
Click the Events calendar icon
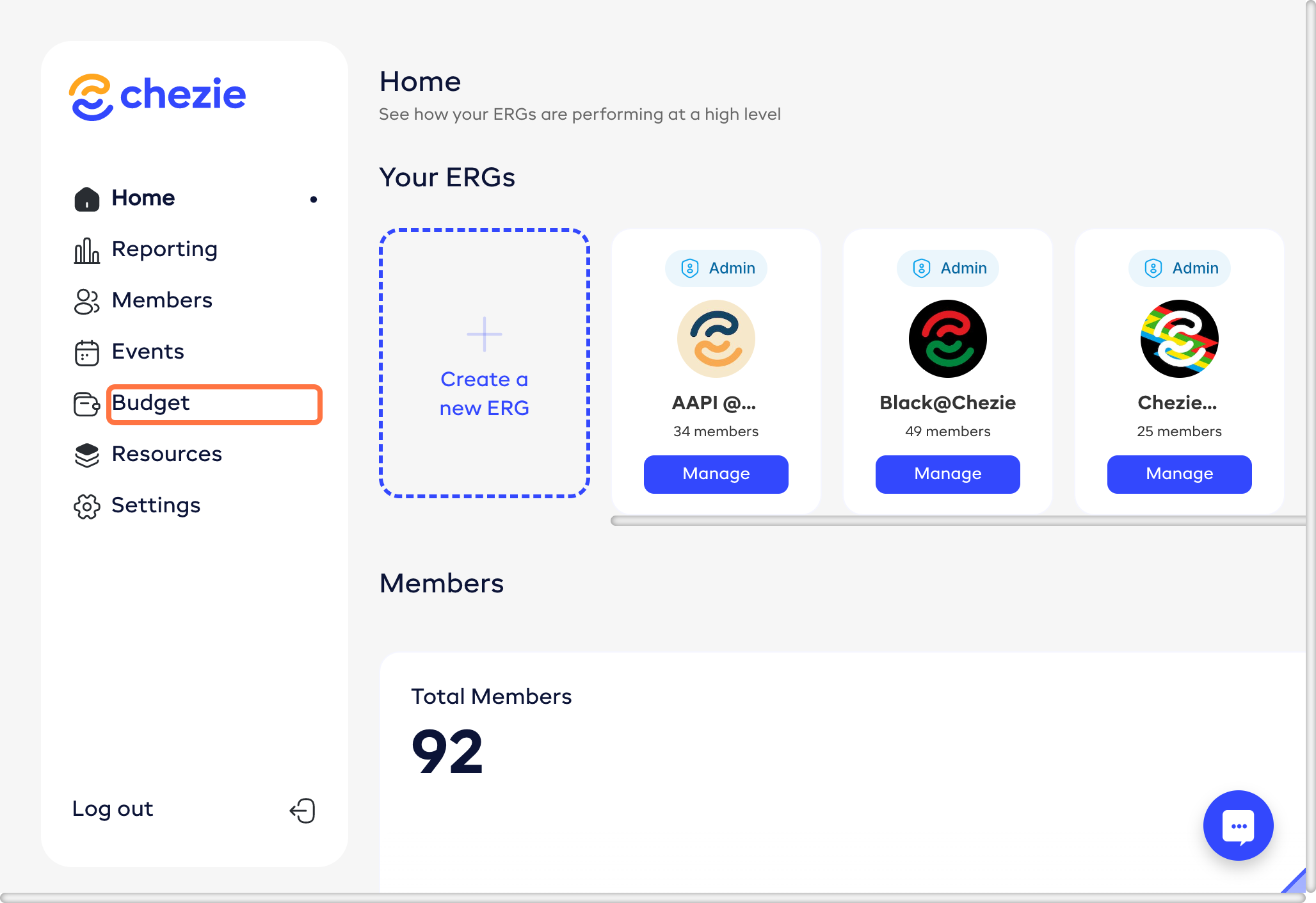(86, 353)
